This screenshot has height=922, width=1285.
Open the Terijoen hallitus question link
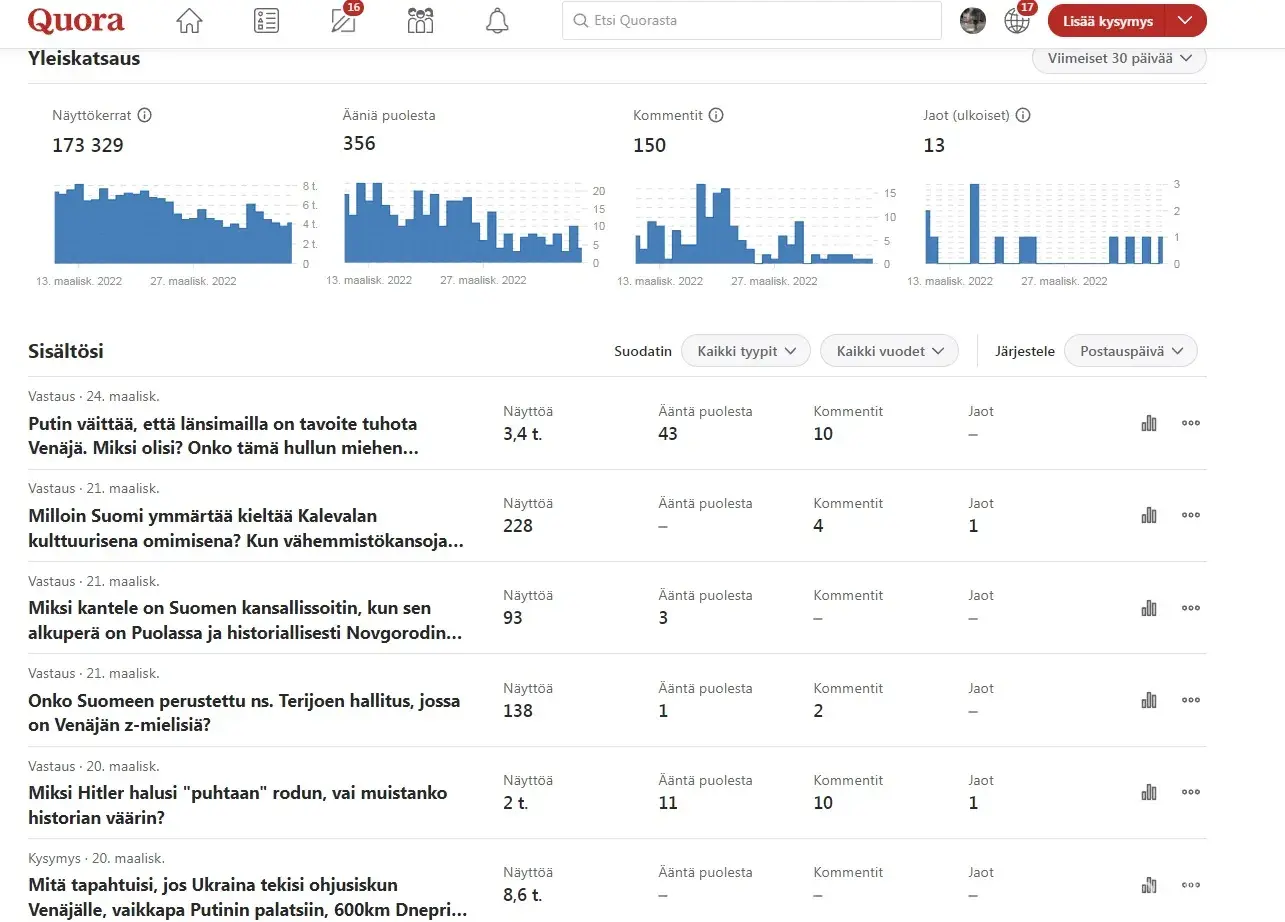244,713
